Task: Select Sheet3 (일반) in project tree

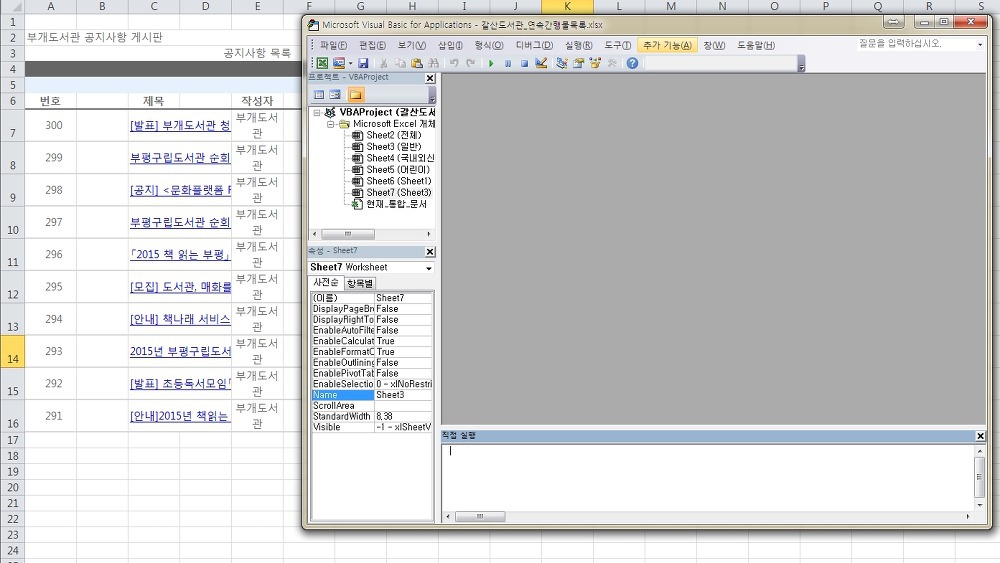Action: click(393, 147)
